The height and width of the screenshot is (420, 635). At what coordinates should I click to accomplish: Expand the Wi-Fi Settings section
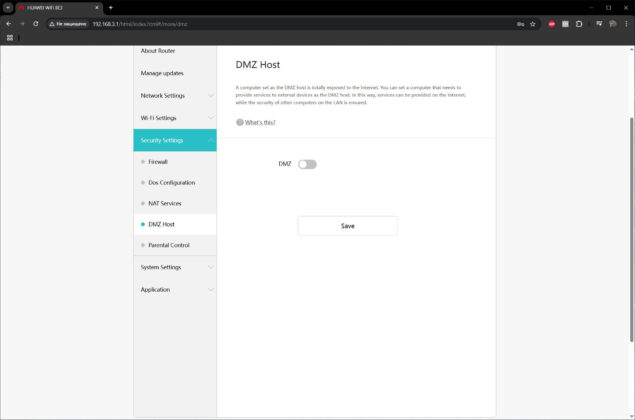(175, 118)
